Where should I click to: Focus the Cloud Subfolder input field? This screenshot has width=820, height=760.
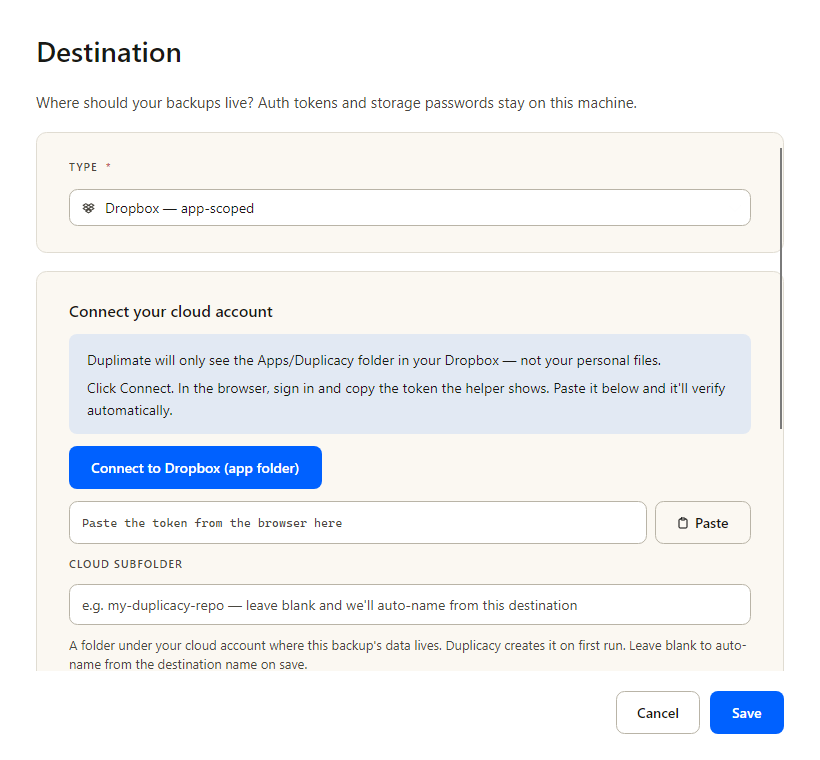tap(409, 605)
